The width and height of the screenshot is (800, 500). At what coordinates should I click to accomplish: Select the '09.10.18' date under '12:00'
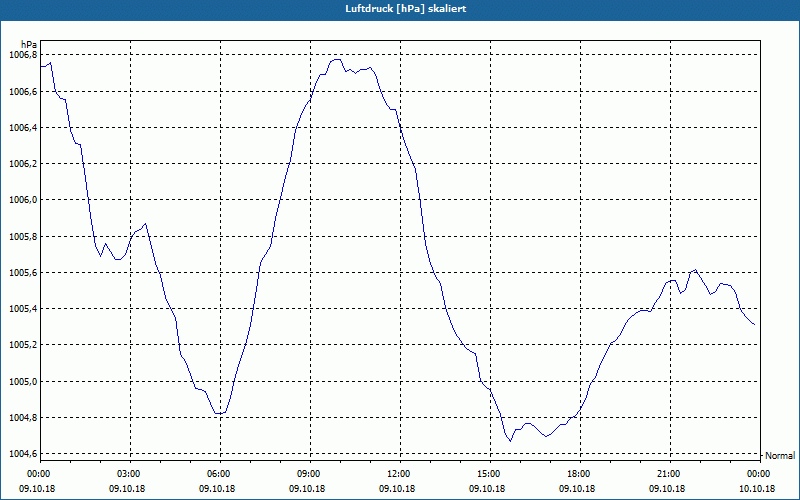coord(397,489)
